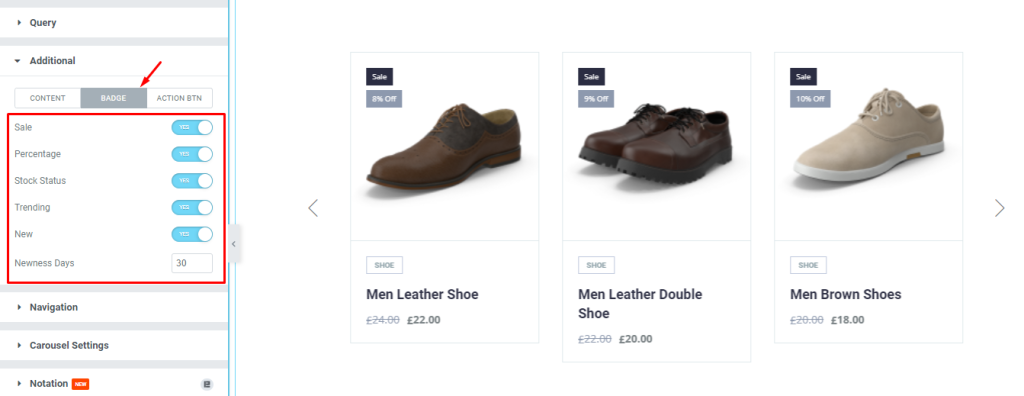This screenshot has width=1024, height=396.
Task: Collapse the editor panel with the handle arrow
Action: (x=234, y=244)
